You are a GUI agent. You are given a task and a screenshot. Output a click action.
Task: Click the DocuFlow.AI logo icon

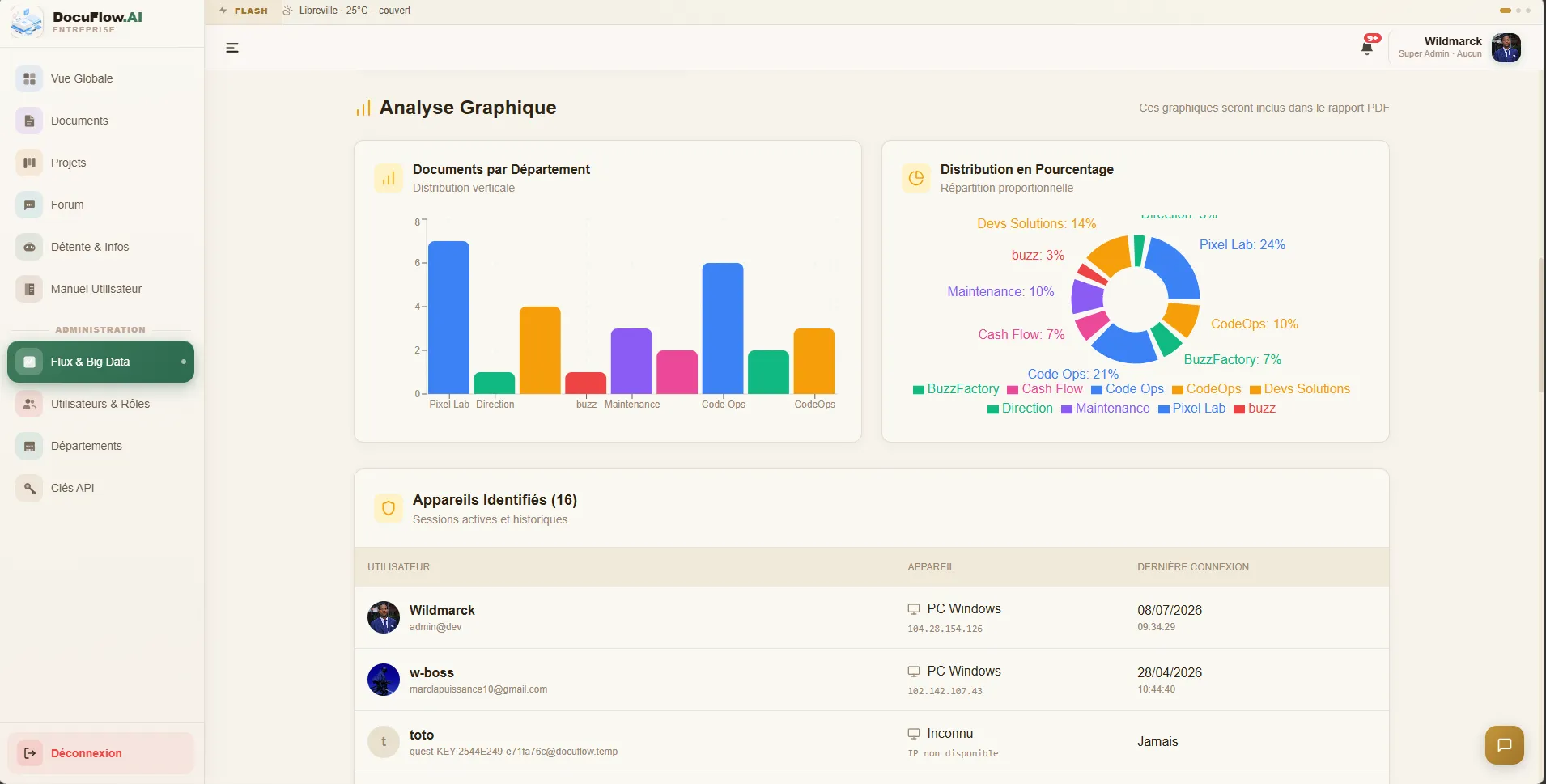(27, 22)
